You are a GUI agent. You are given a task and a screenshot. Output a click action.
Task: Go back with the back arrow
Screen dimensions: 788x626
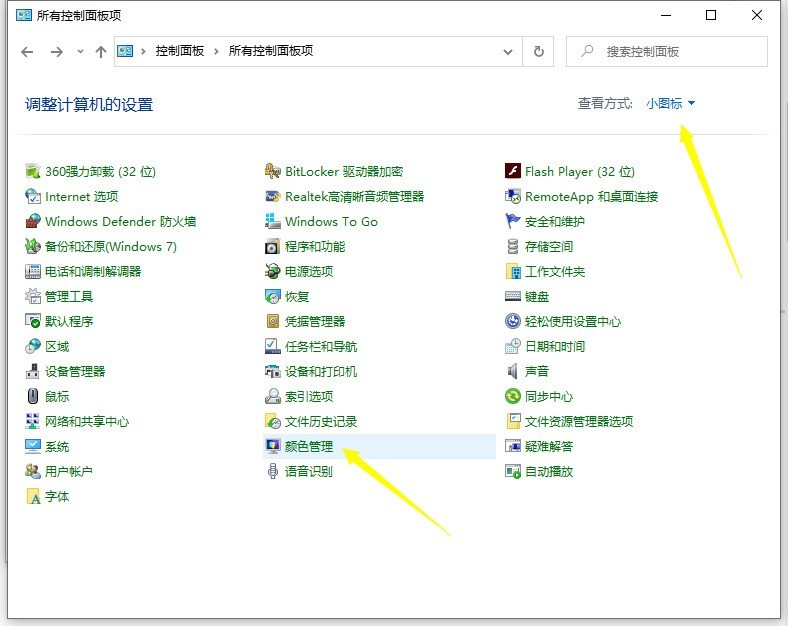(x=28, y=51)
